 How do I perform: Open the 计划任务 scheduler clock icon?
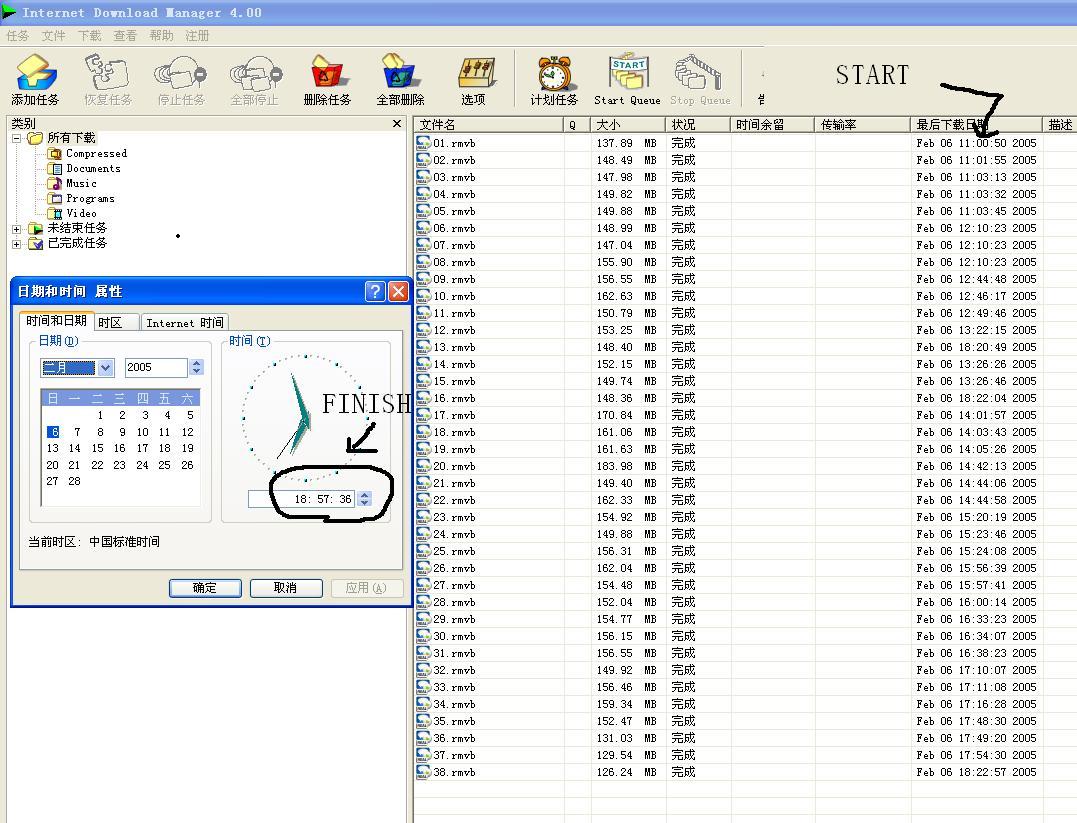point(554,80)
